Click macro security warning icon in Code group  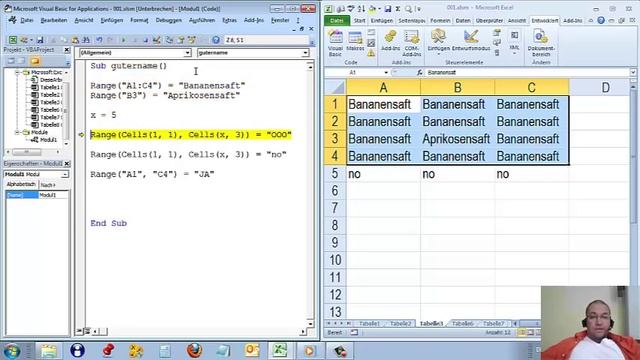pos(371,53)
